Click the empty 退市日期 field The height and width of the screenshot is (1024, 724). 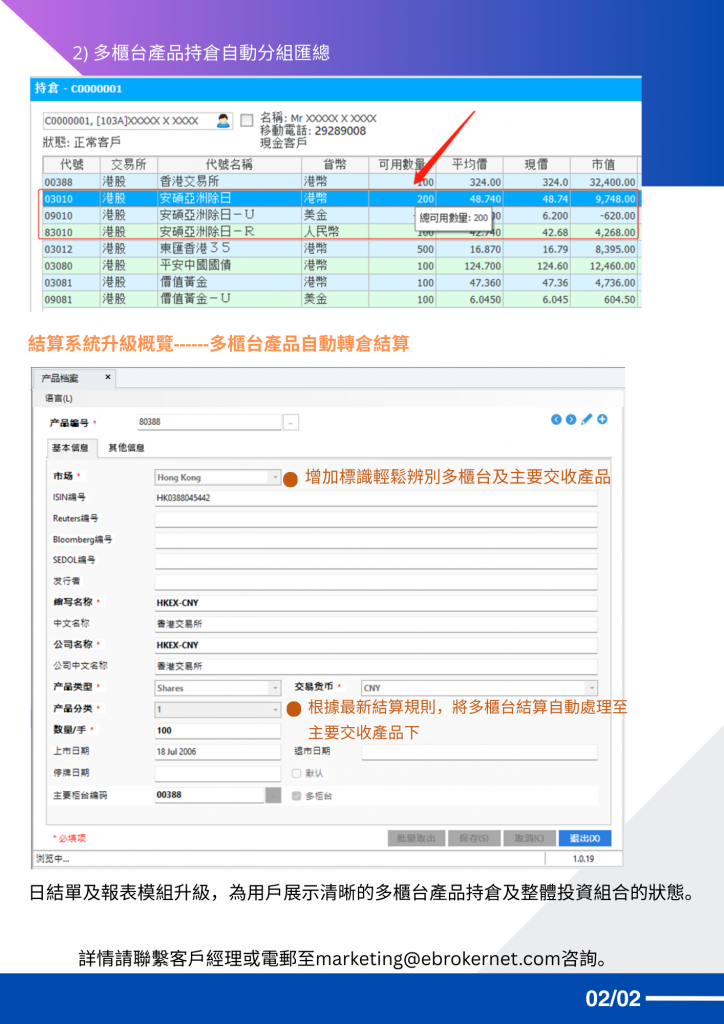(479, 752)
